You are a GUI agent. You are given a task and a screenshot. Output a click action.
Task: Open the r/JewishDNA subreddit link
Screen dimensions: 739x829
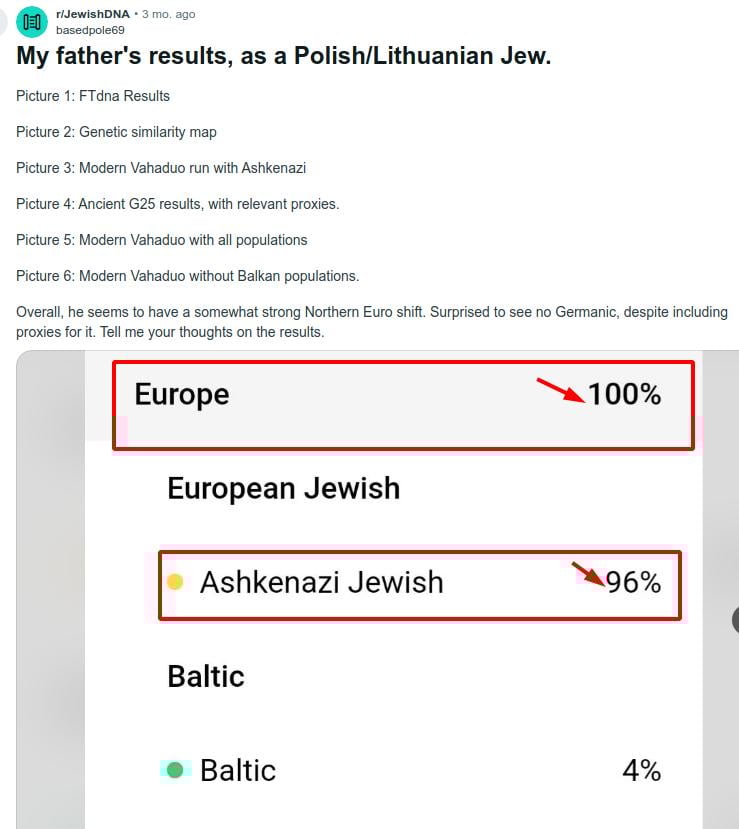point(93,14)
